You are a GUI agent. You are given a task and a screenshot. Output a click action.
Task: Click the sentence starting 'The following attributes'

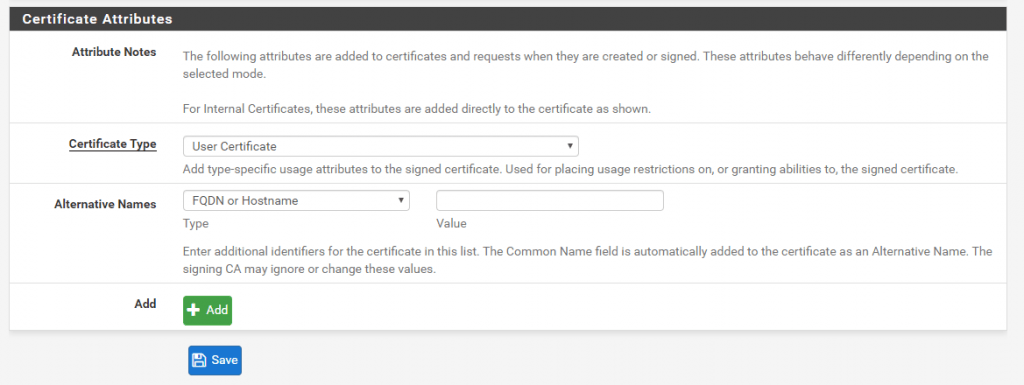coord(586,65)
